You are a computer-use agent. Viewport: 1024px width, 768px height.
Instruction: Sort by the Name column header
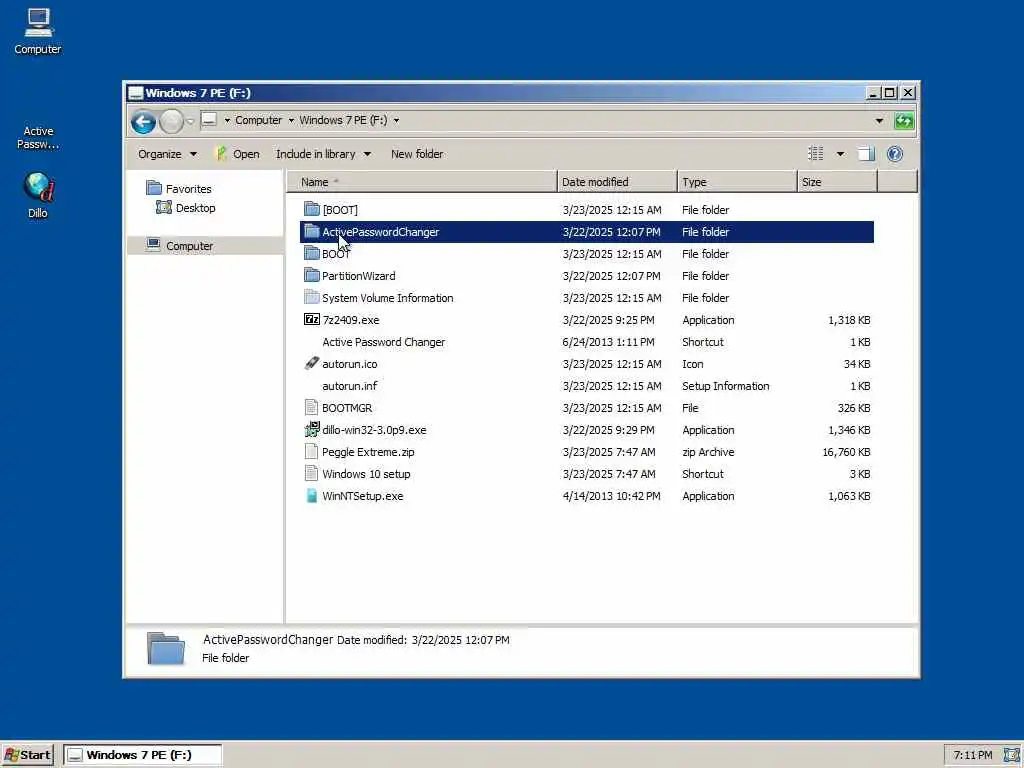[421, 182]
